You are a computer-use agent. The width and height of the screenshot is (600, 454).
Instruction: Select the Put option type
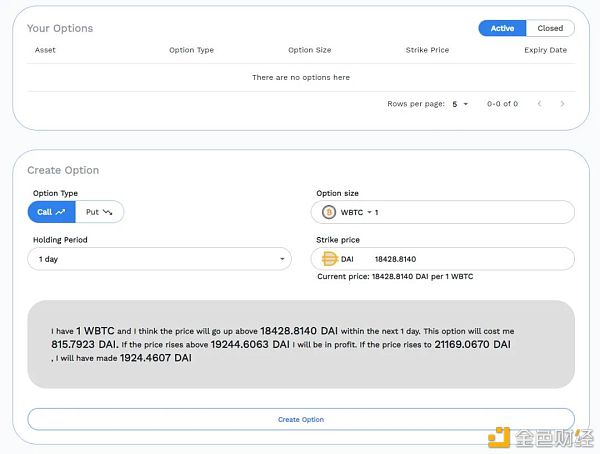click(x=99, y=212)
